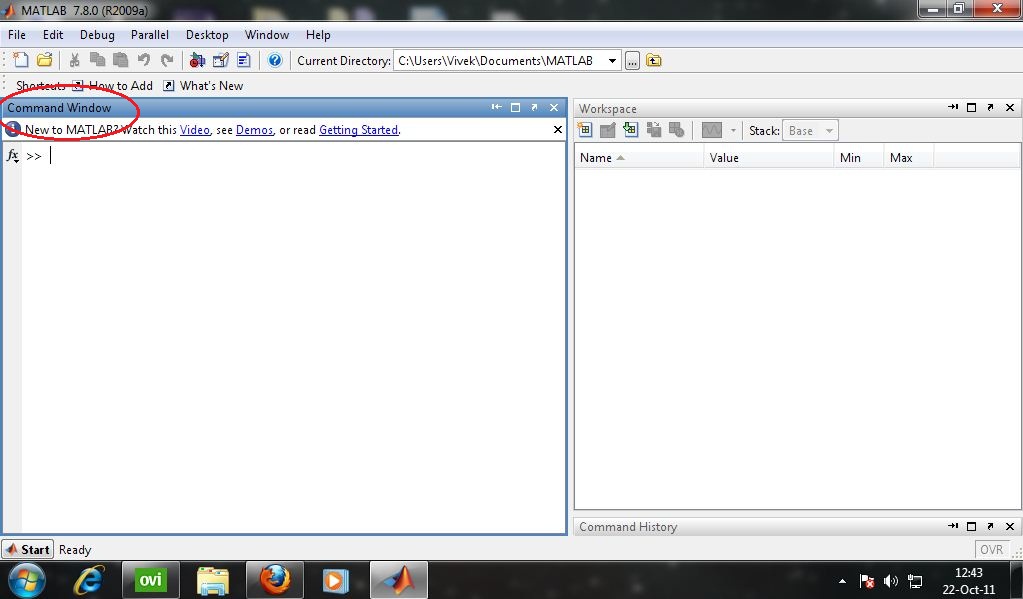Screen dimensions: 1023x599
Task: Create a new M-file from the toolbar
Action: (18, 60)
